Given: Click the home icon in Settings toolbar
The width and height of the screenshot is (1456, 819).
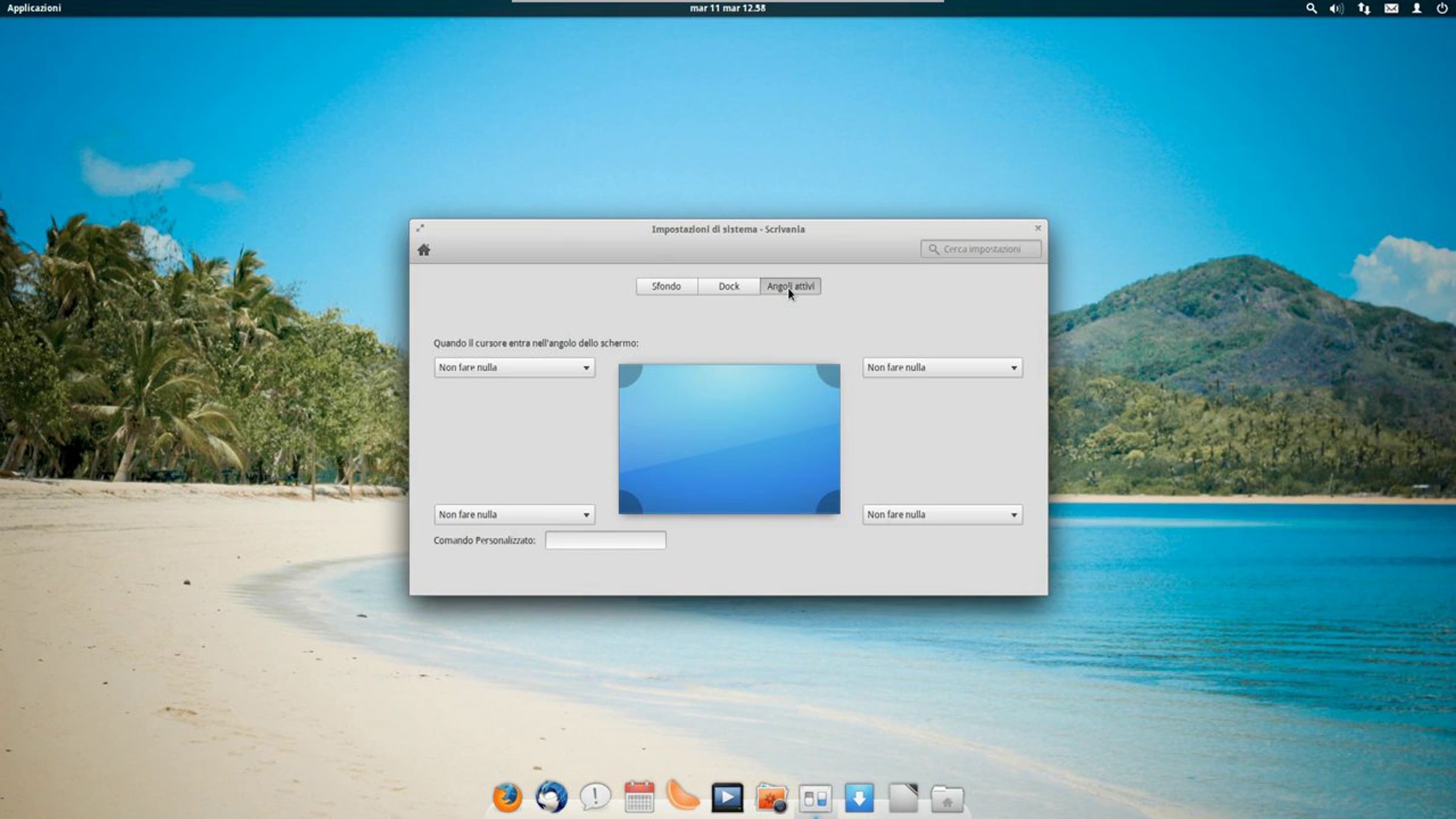Looking at the screenshot, I should 423,250.
